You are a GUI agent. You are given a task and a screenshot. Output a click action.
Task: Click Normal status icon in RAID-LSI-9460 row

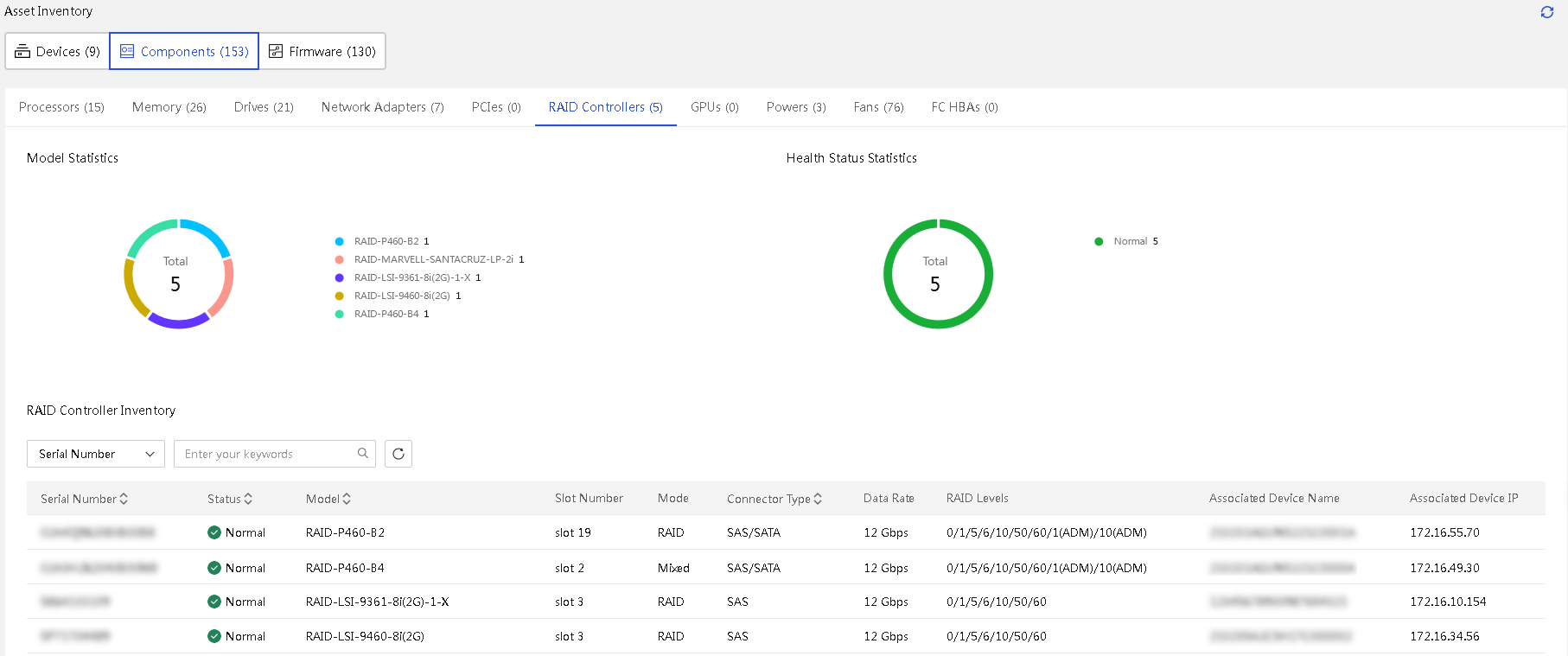pyautogui.click(x=214, y=636)
